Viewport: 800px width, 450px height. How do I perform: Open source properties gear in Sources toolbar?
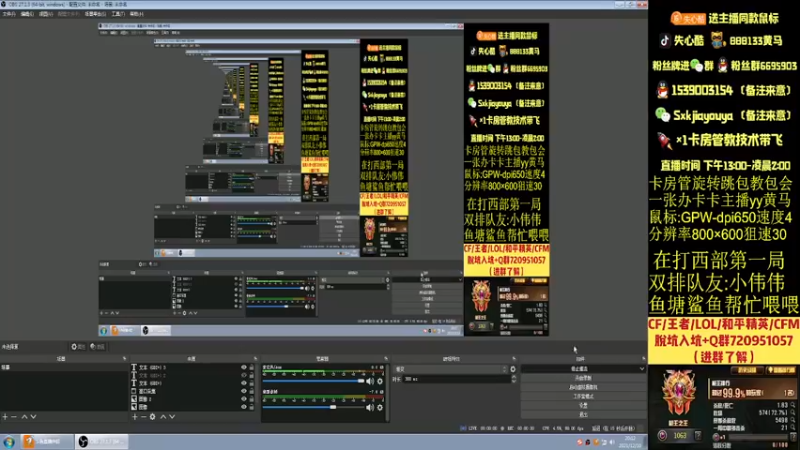[152, 417]
